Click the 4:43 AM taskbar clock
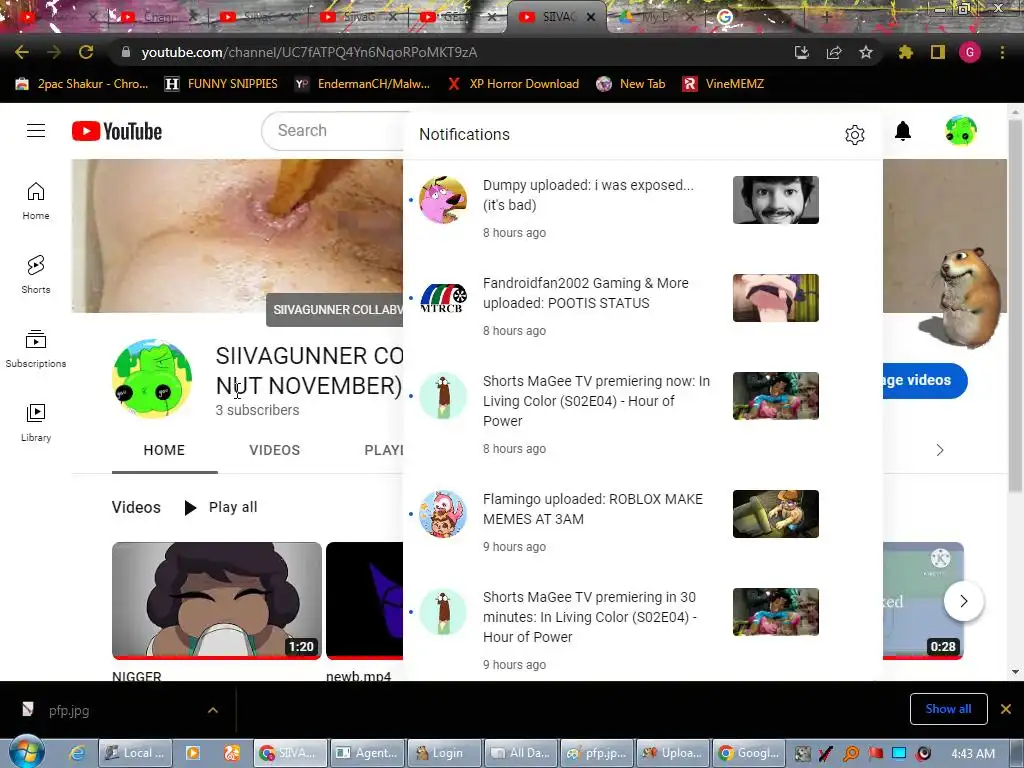The image size is (1024, 768). [x=973, y=753]
